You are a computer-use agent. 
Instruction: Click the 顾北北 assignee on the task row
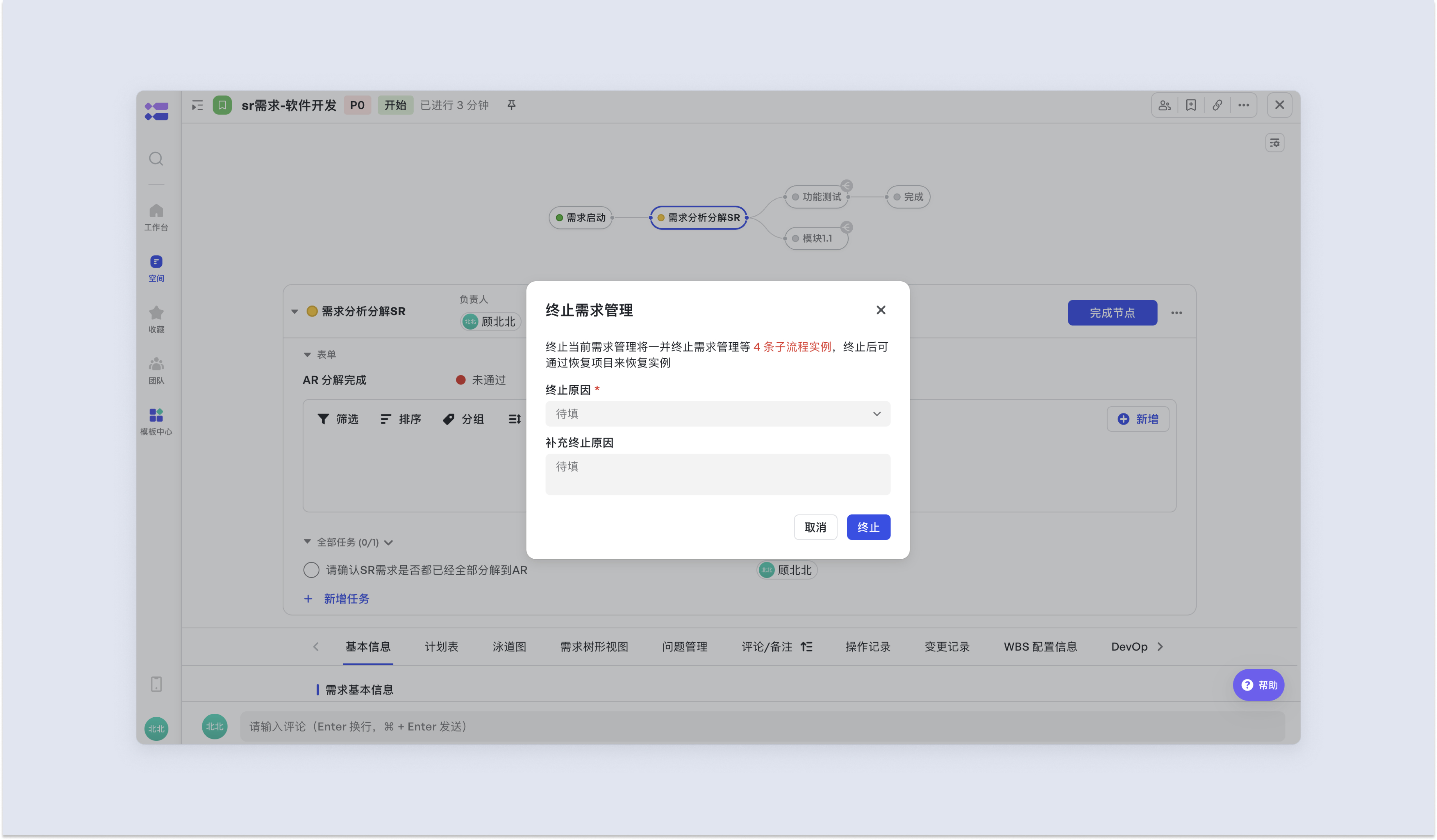click(787, 570)
